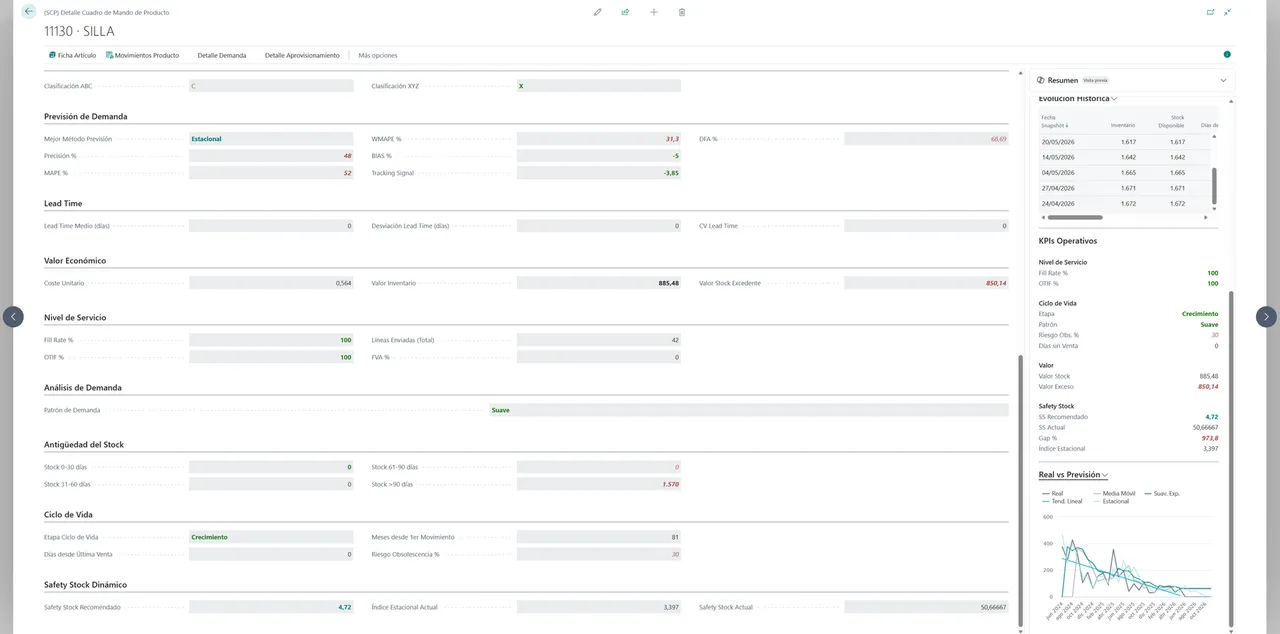This screenshot has height=634, width=1280.
Task: Click the collapse page arrows icon
Action: 1227,12
